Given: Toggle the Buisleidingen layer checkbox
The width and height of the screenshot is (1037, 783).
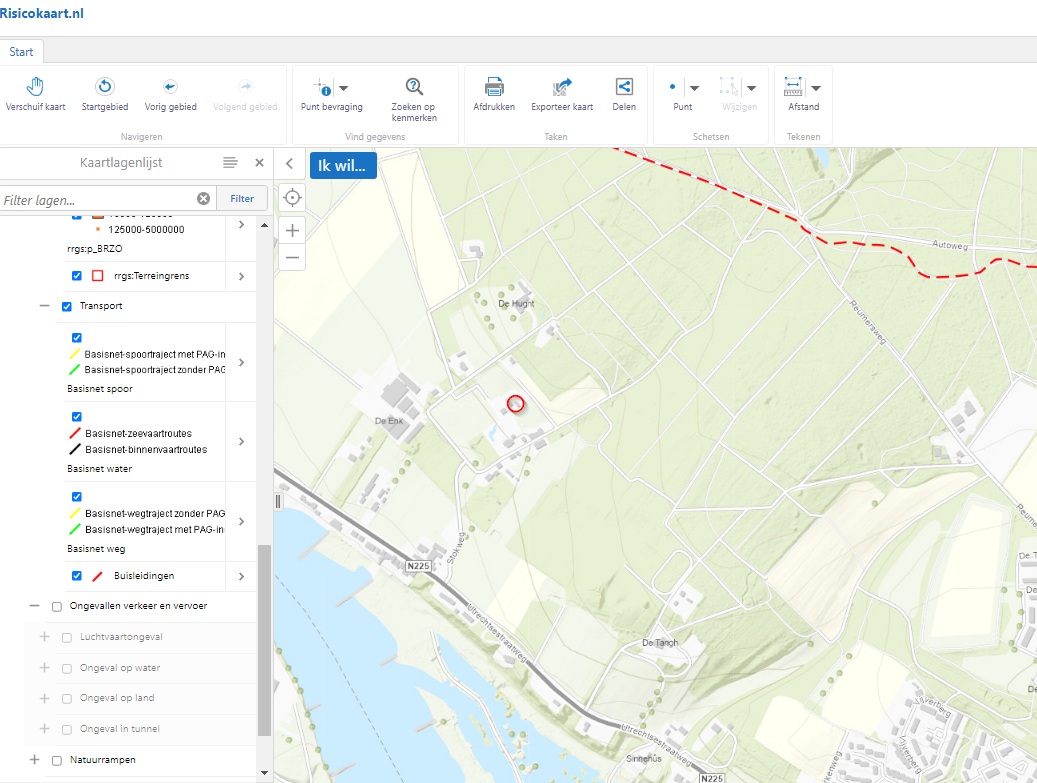Looking at the screenshot, I should (x=77, y=576).
